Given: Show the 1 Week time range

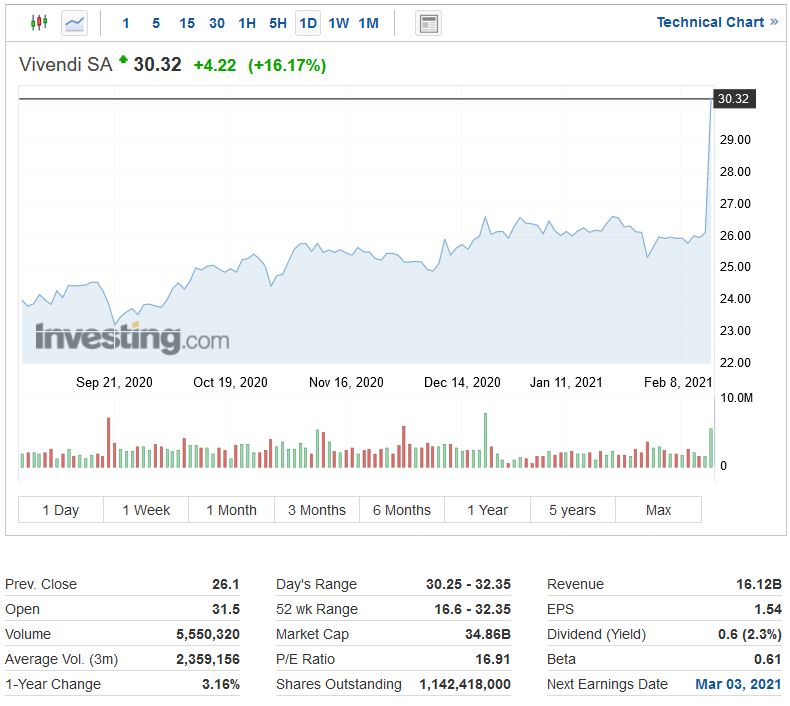Looking at the screenshot, I should pyautogui.click(x=146, y=510).
